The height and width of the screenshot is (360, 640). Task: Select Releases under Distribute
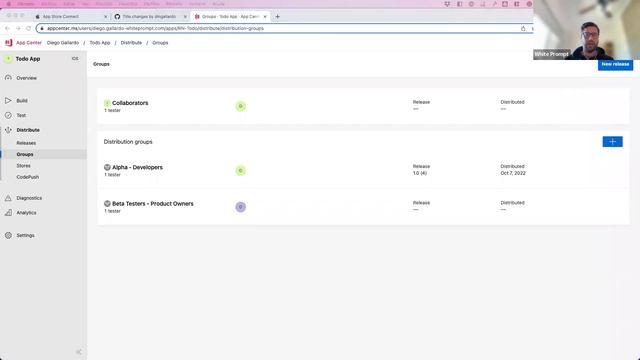click(x=26, y=143)
